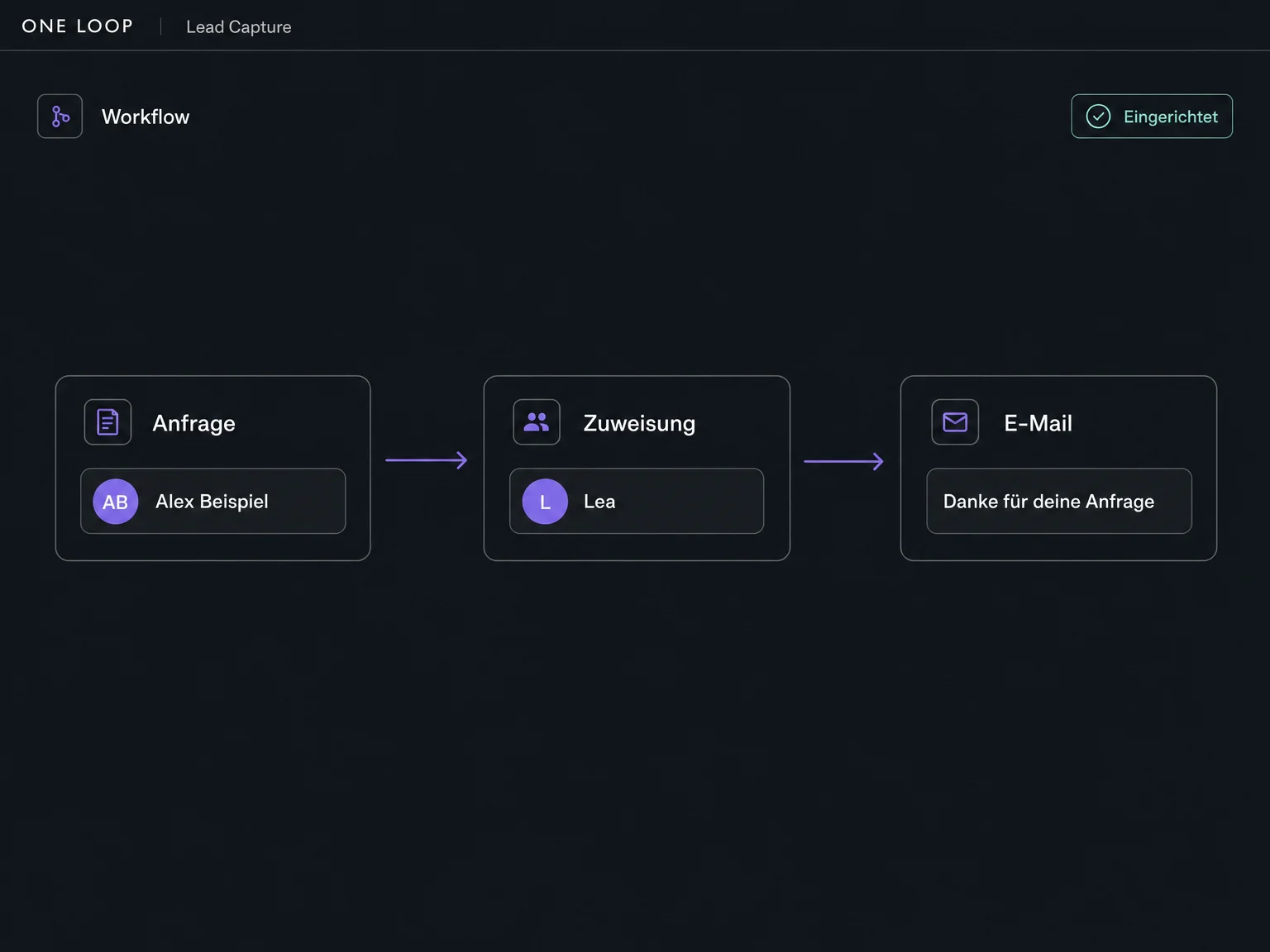Click the checkmark icon in Eingerichtet badge
The height and width of the screenshot is (952, 1270).
point(1098,117)
